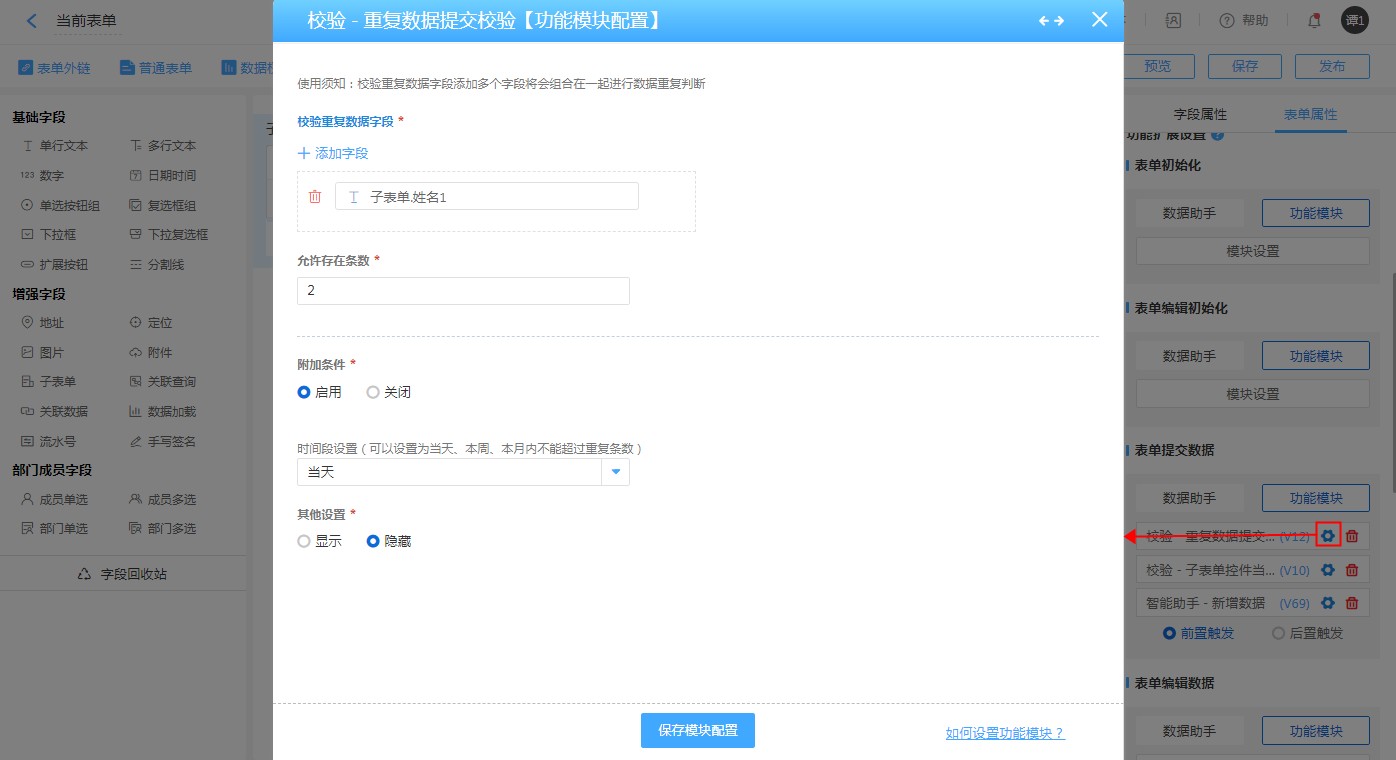
Task: Choose 显示 under 其他设置
Action: pos(304,541)
